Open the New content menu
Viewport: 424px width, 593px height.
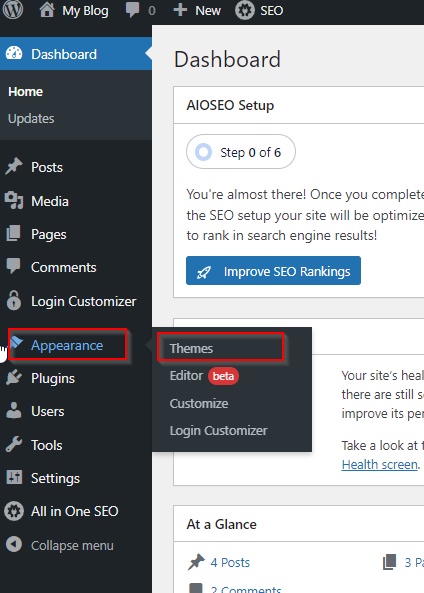coord(208,11)
